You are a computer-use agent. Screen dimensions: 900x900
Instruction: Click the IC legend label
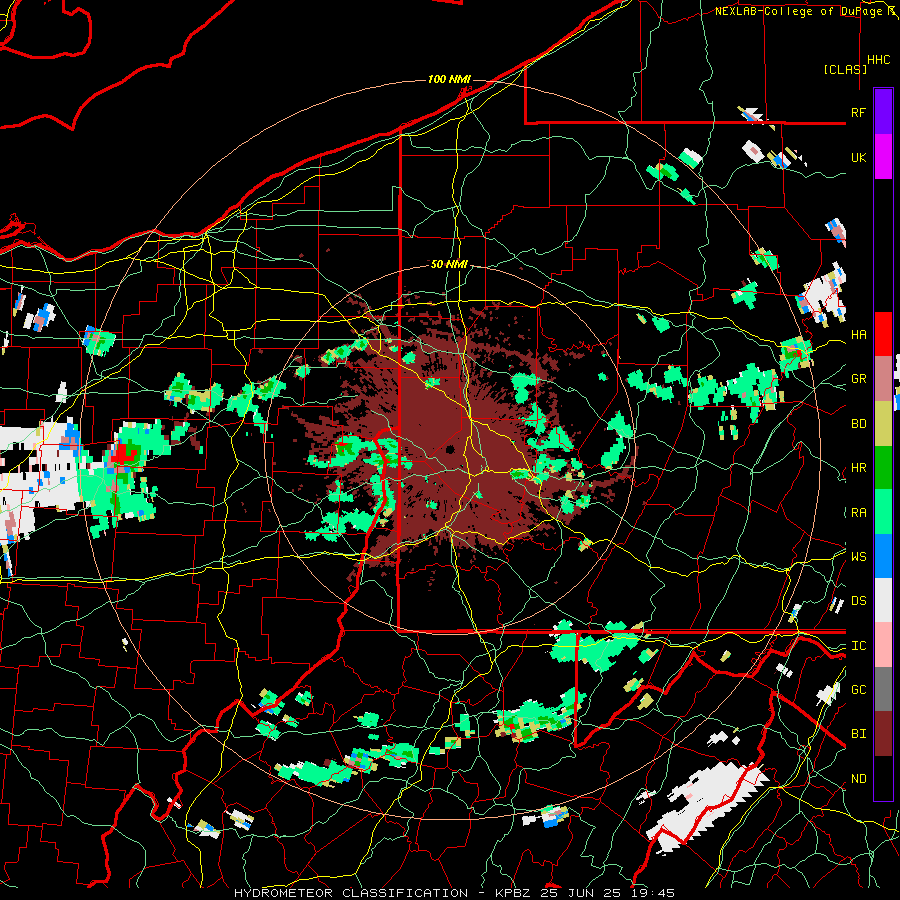coord(859,645)
